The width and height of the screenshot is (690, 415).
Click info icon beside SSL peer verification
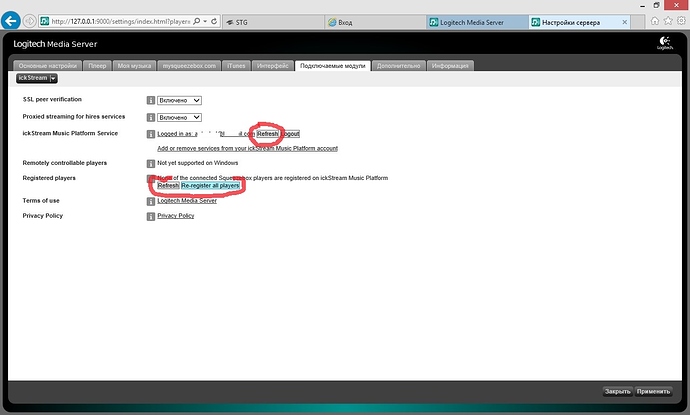pos(150,100)
